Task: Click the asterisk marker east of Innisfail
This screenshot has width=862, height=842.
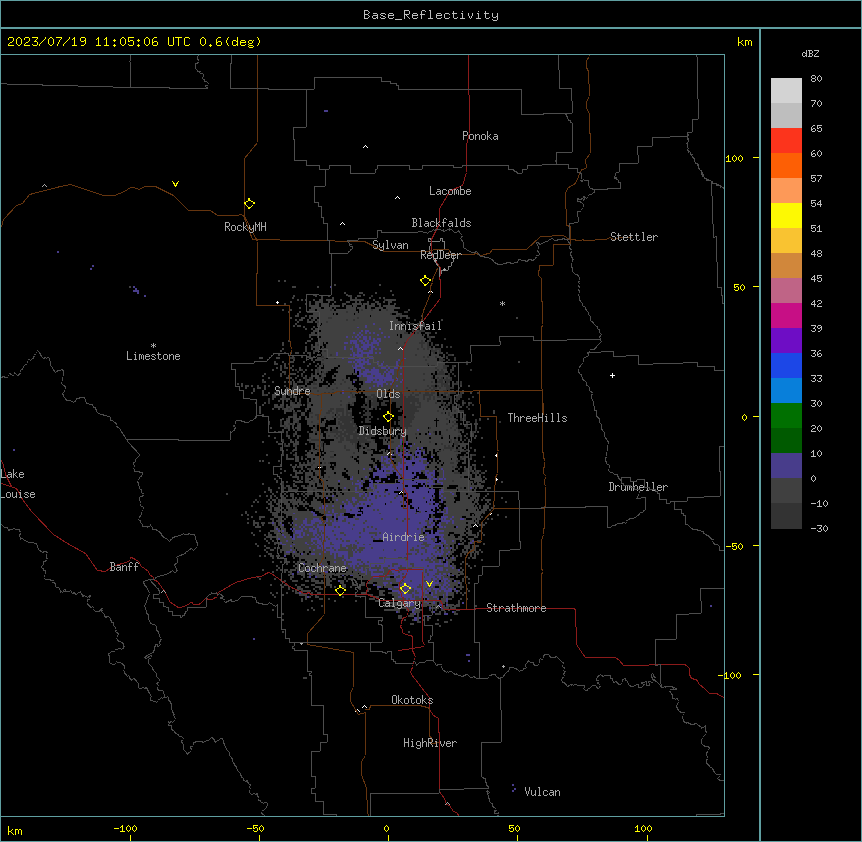Action: pos(502,303)
